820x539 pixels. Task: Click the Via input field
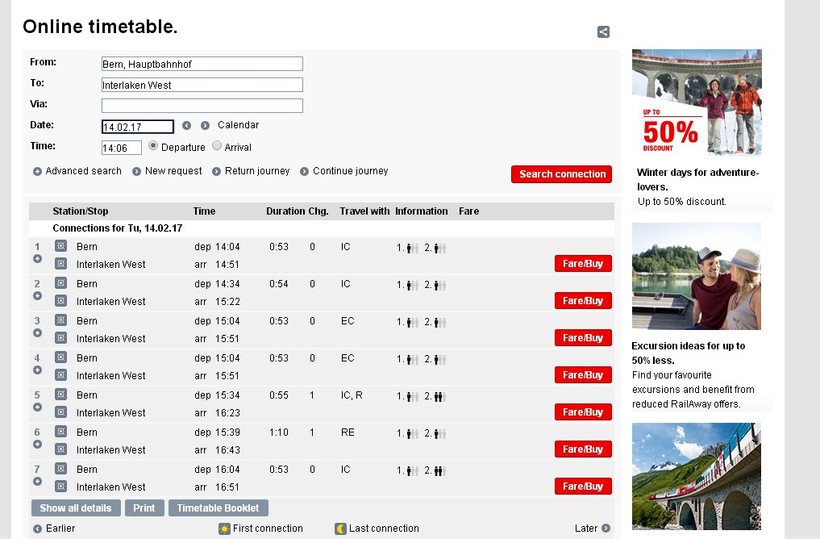click(x=202, y=105)
